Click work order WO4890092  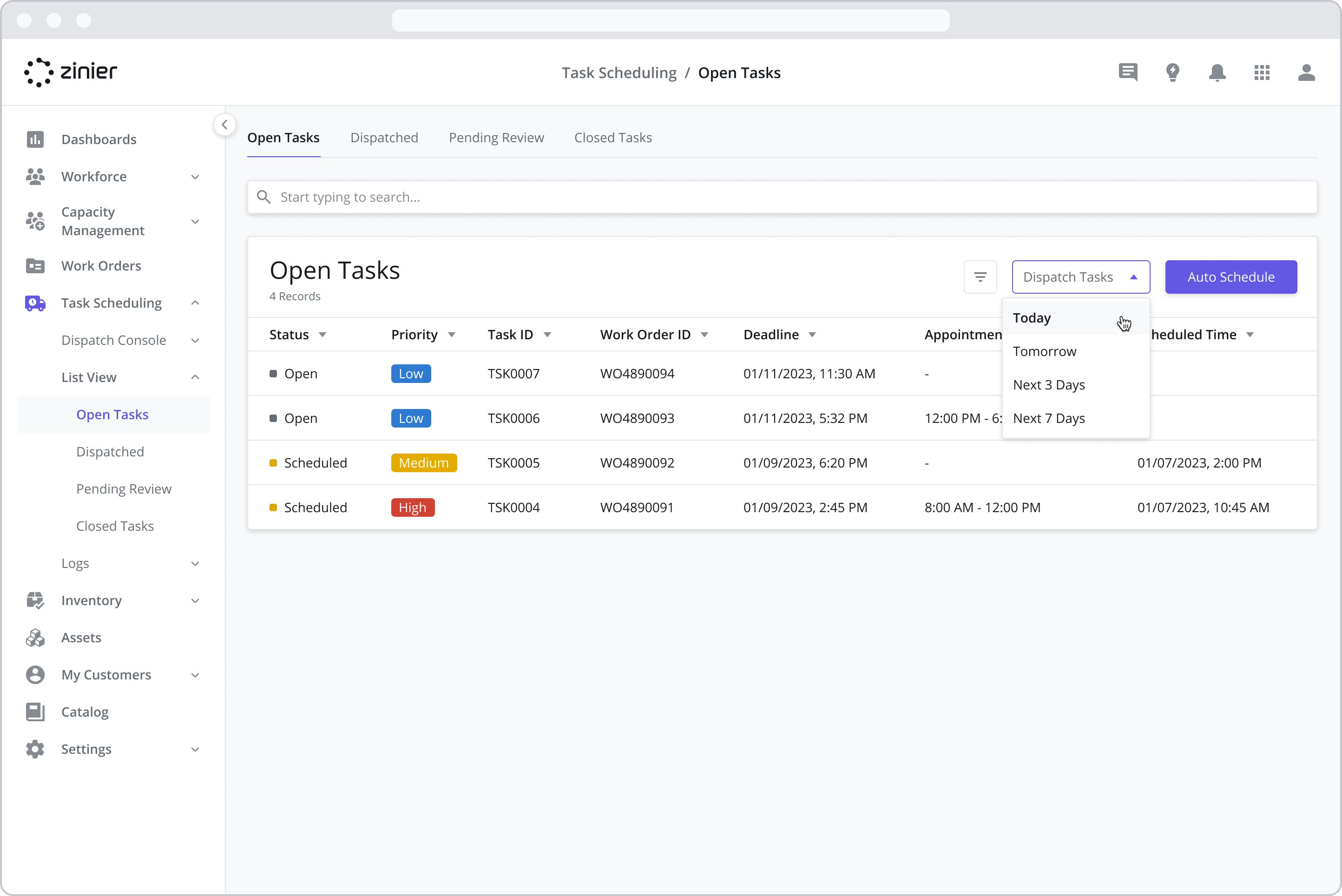[x=637, y=463]
